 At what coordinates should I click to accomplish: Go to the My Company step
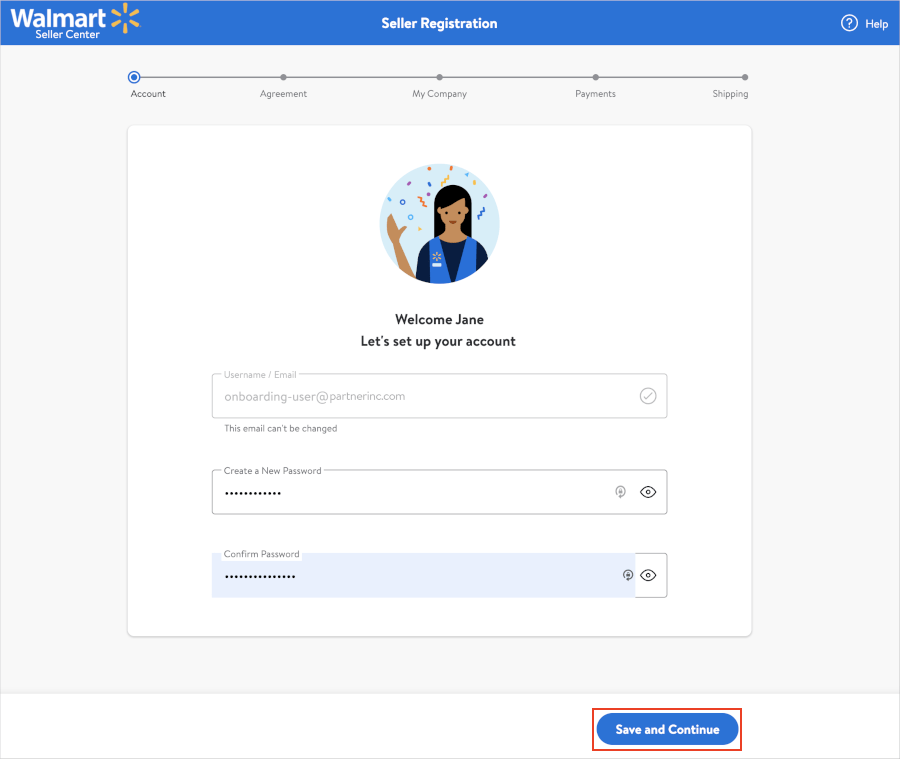click(440, 77)
